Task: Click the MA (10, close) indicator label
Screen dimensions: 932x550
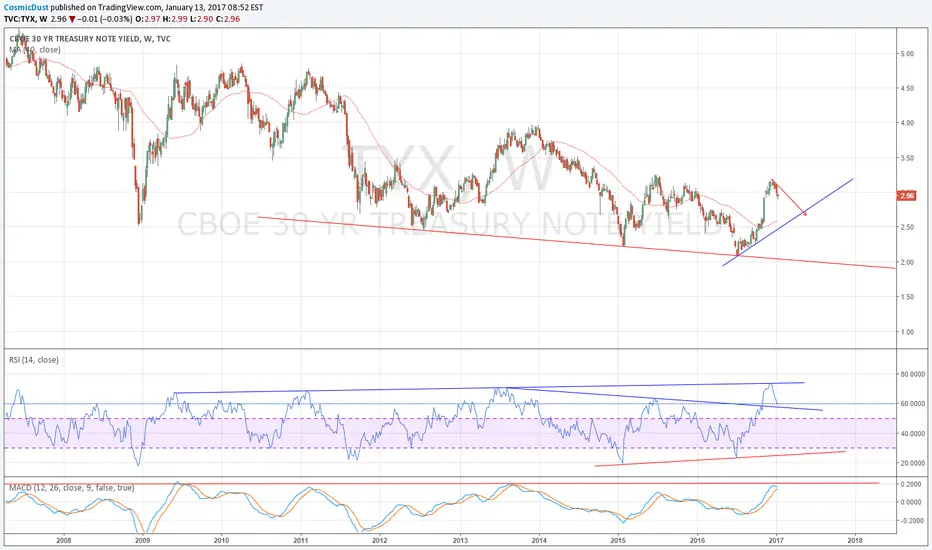Action: coord(35,49)
